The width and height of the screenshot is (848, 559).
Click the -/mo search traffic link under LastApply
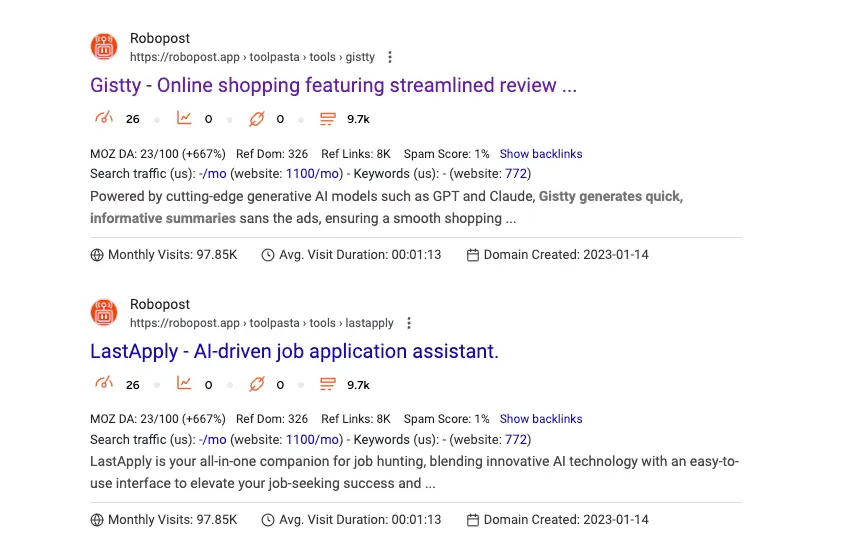coord(213,440)
